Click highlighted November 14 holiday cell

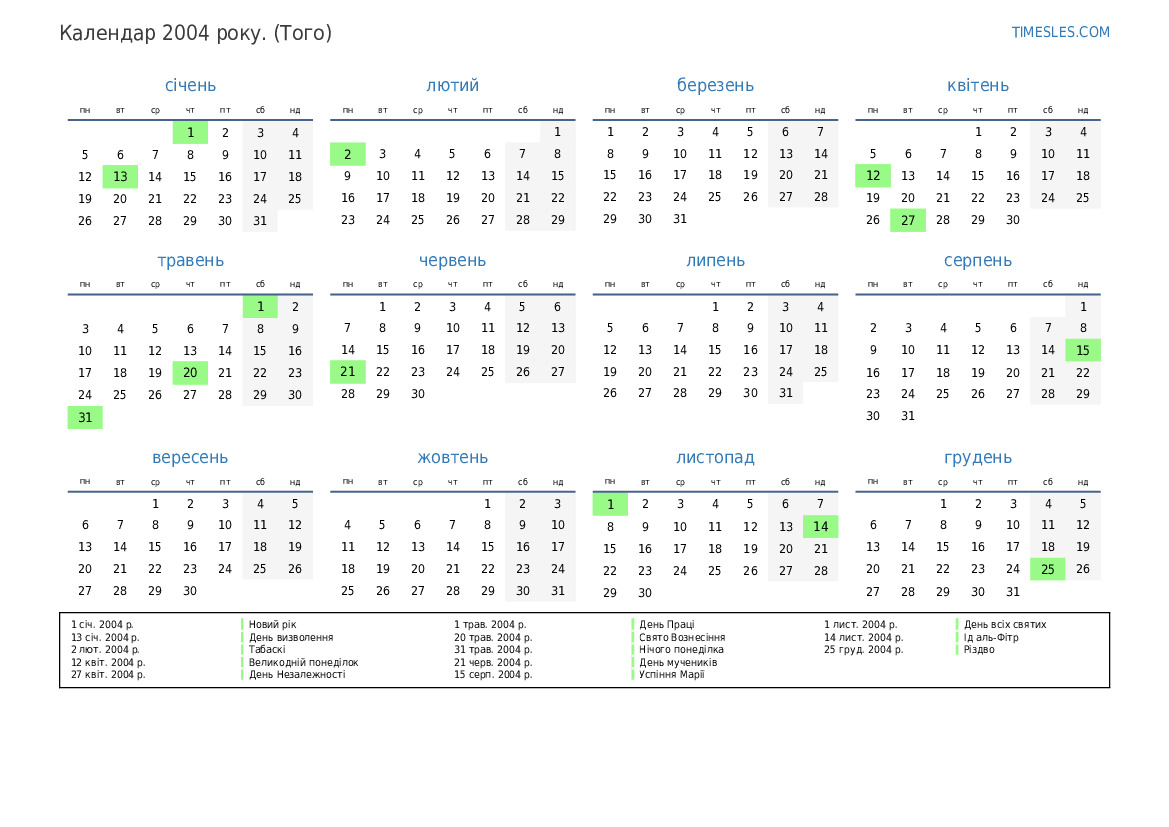pyautogui.click(x=820, y=526)
